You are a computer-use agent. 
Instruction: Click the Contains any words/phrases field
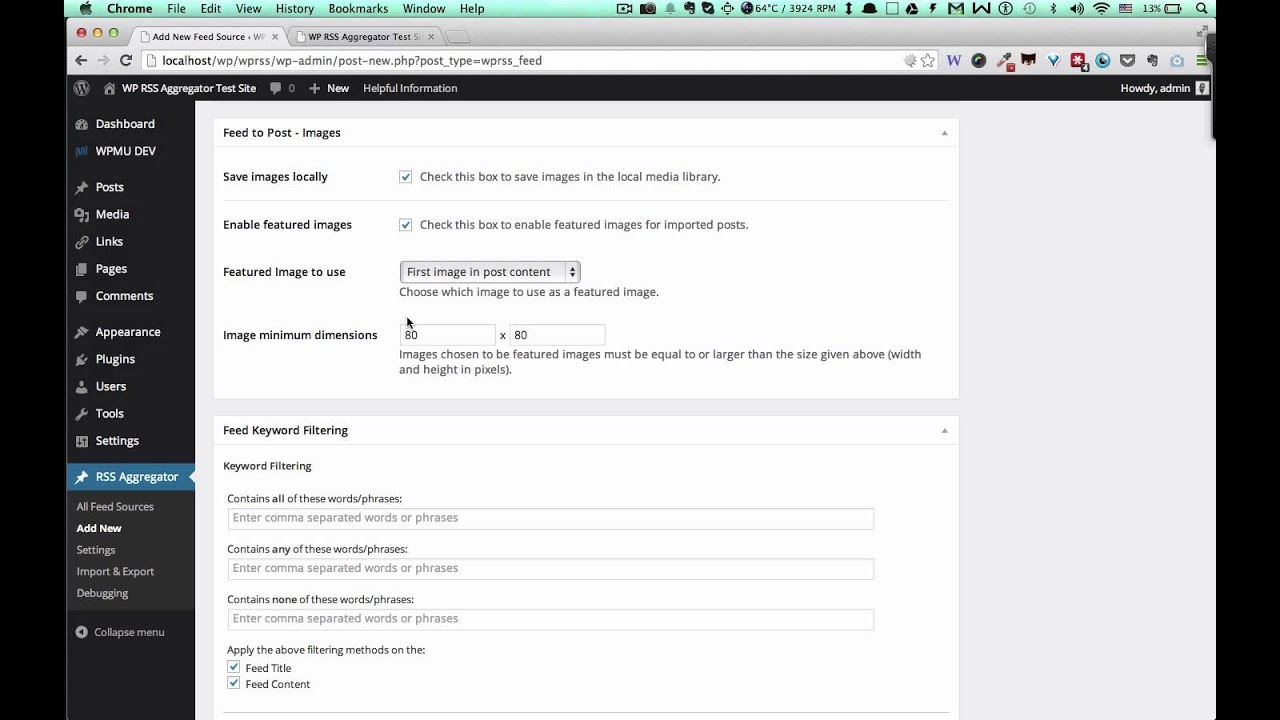(x=551, y=568)
